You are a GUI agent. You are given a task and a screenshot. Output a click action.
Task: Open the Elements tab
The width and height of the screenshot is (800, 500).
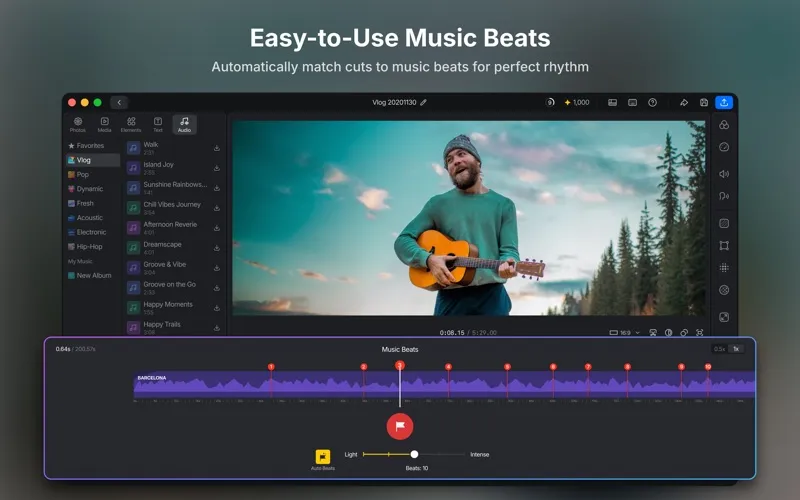(x=131, y=124)
